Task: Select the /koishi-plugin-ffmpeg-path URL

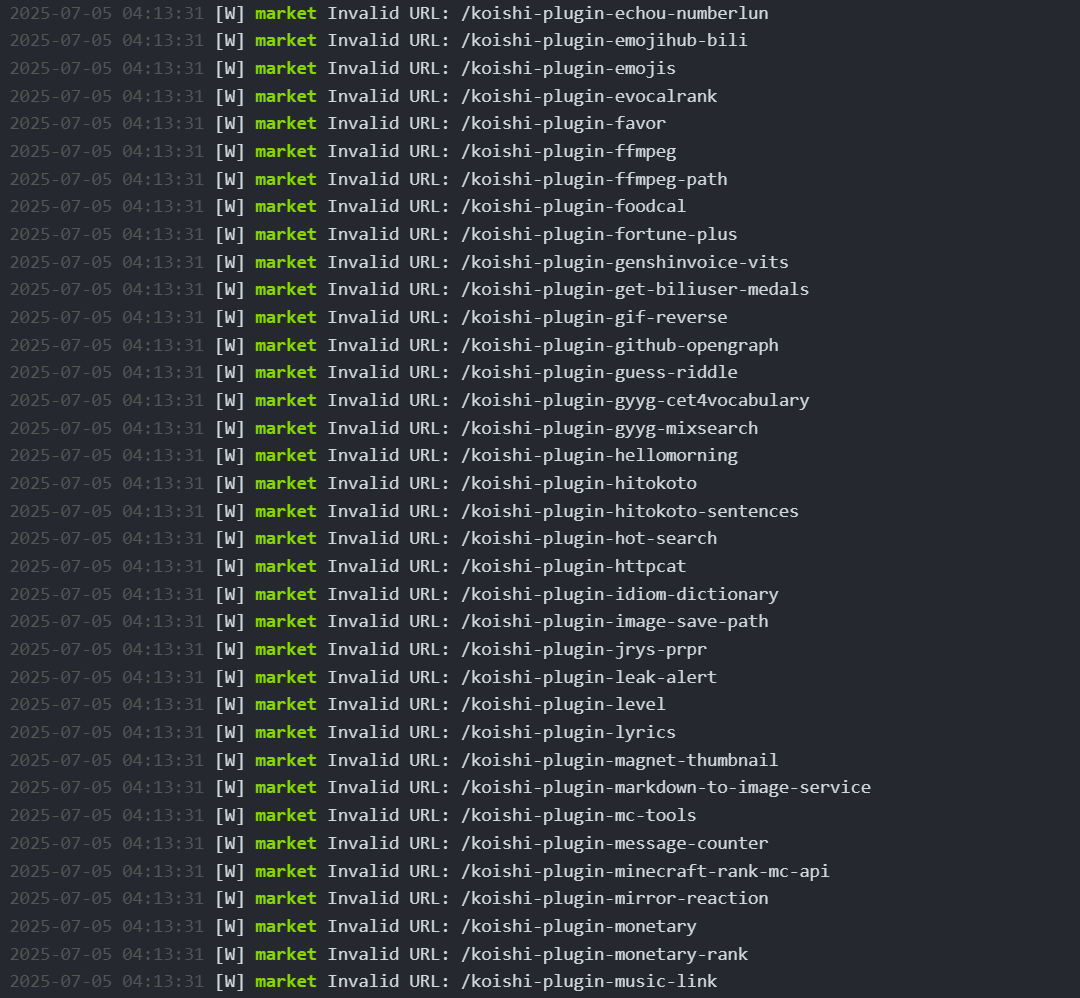Action: (x=594, y=179)
